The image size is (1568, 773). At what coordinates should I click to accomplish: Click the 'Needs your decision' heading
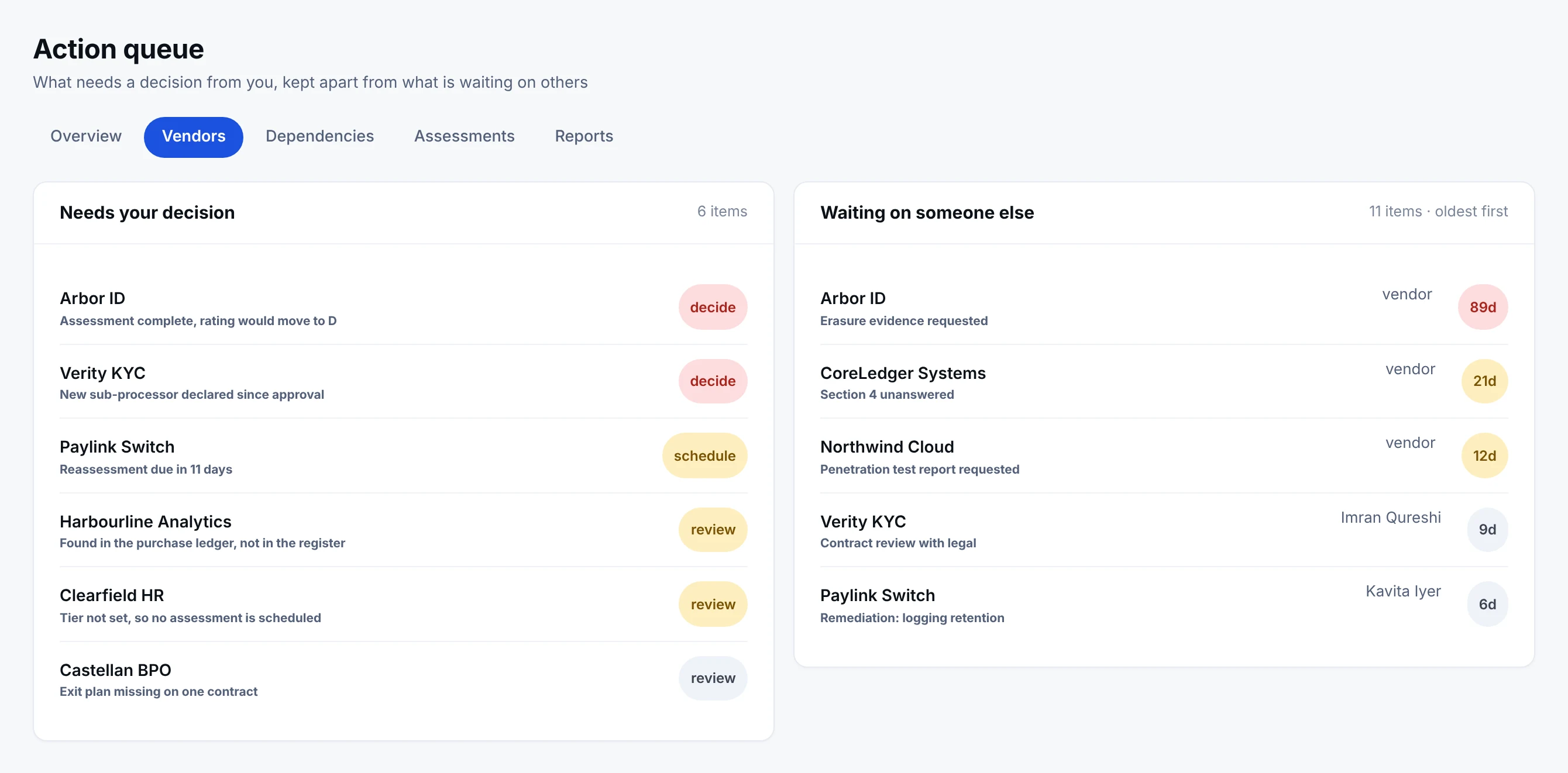147,213
